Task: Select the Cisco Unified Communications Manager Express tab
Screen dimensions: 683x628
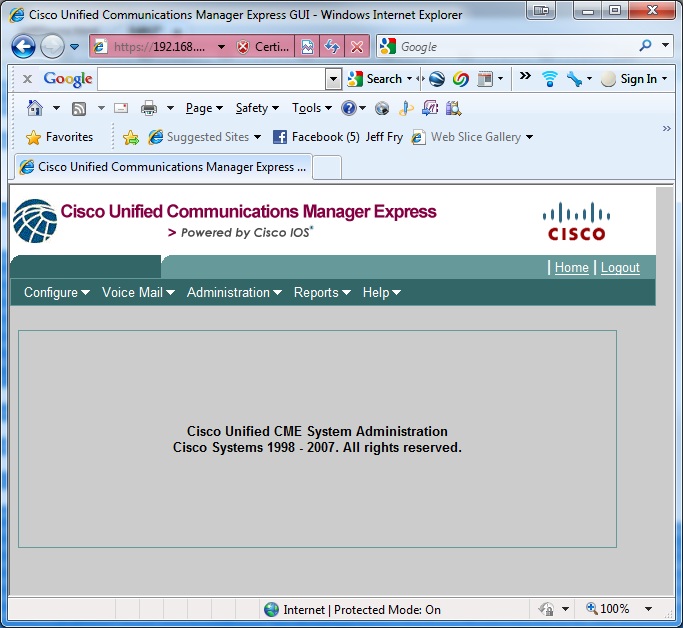Action: pos(163,167)
